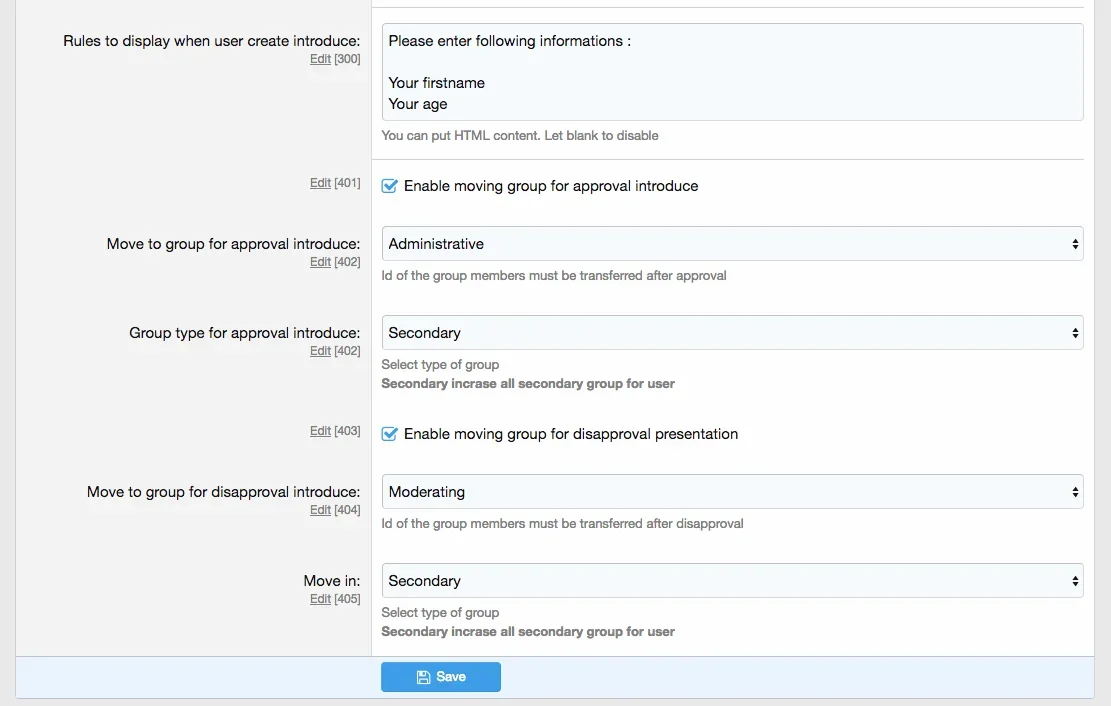1111x706 pixels.
Task: Uncheck Enable moving group for disapproval presentation
Action: coord(390,434)
